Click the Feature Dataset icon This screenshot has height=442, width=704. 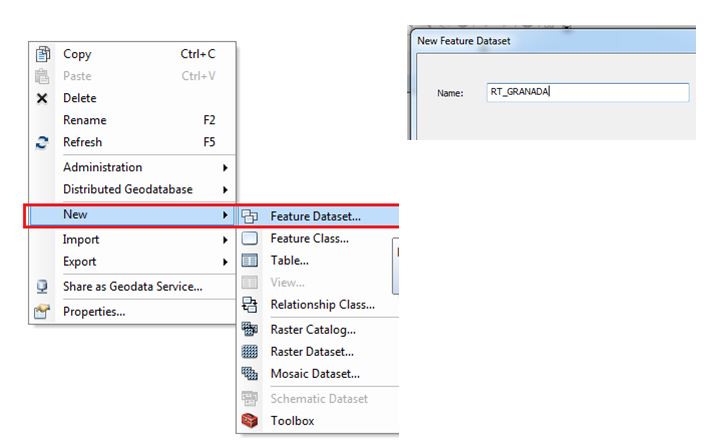[251, 215]
